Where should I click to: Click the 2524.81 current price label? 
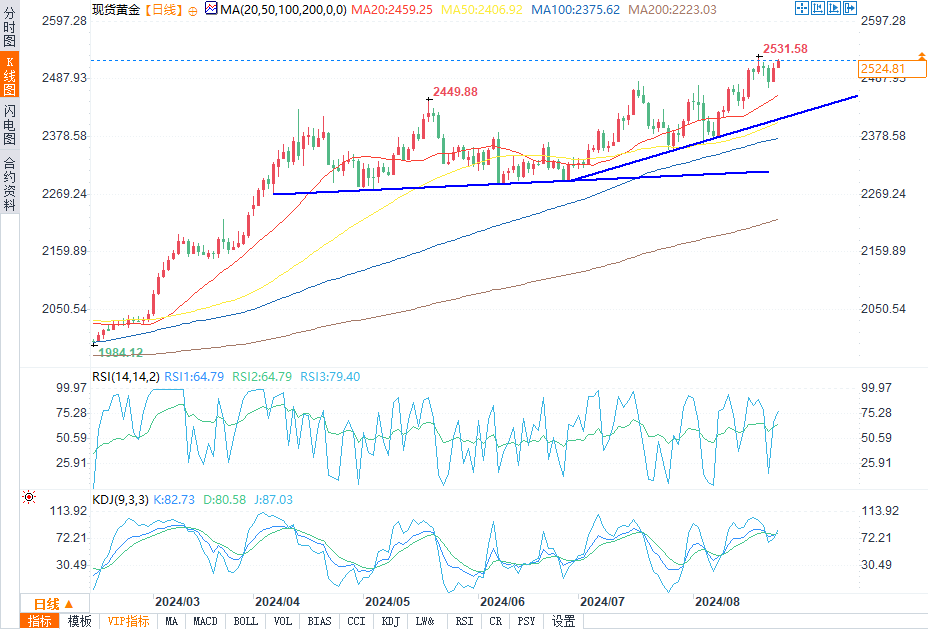pyautogui.click(x=883, y=69)
